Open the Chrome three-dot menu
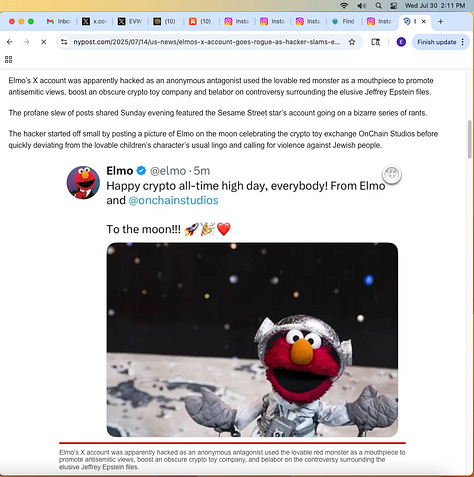474x477 pixels. (463, 42)
